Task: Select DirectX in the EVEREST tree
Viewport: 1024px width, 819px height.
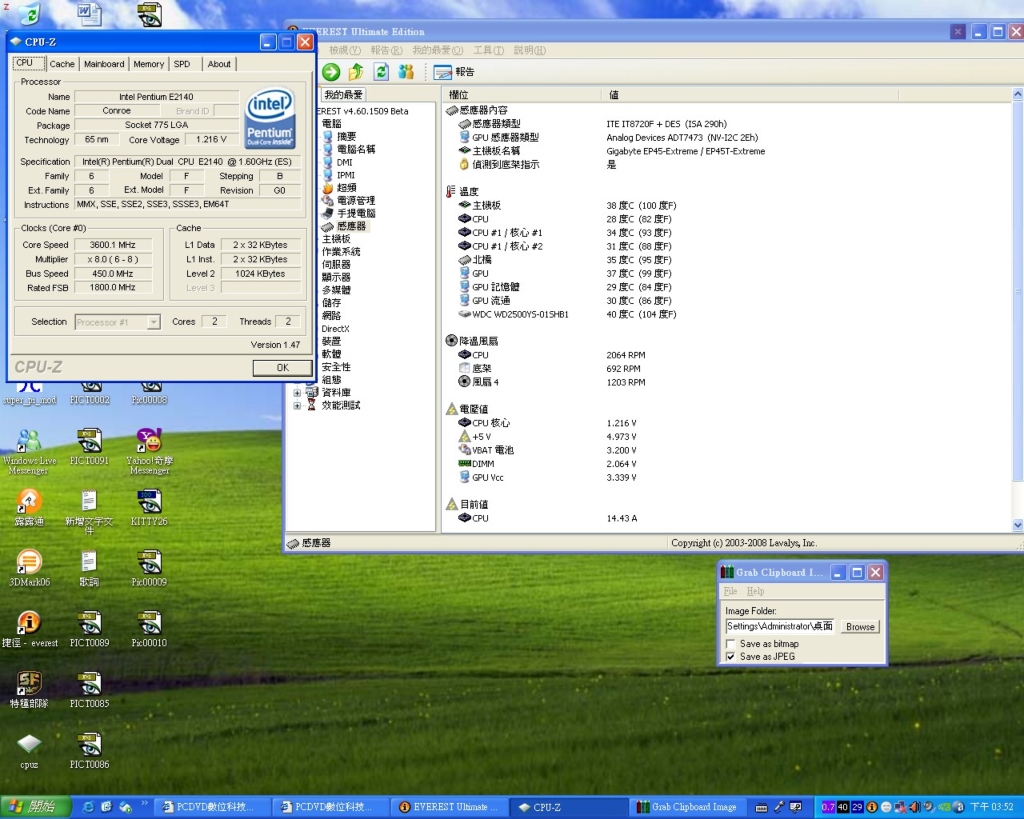Action: tap(335, 329)
